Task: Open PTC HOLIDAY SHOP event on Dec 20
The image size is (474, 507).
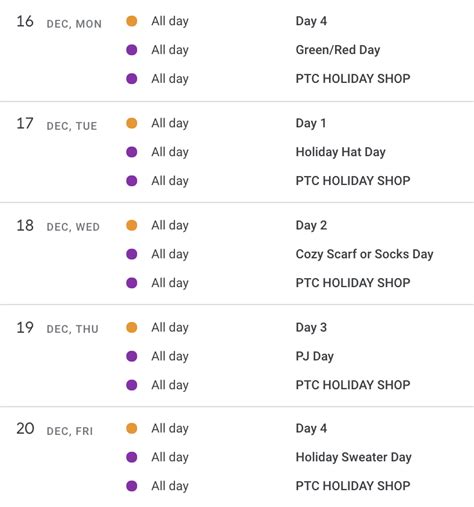Action: pos(353,486)
